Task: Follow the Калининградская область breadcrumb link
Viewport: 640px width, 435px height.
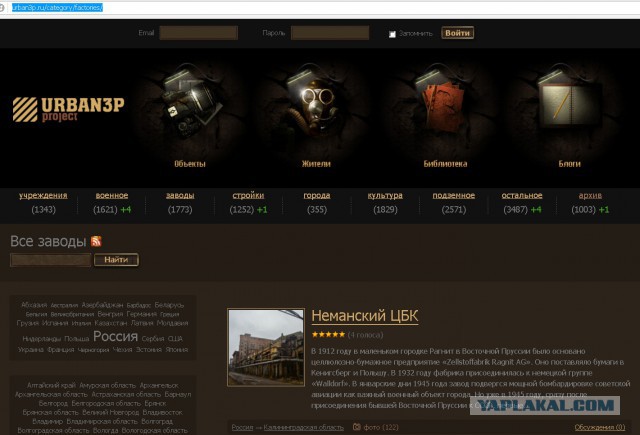Action: [x=304, y=427]
